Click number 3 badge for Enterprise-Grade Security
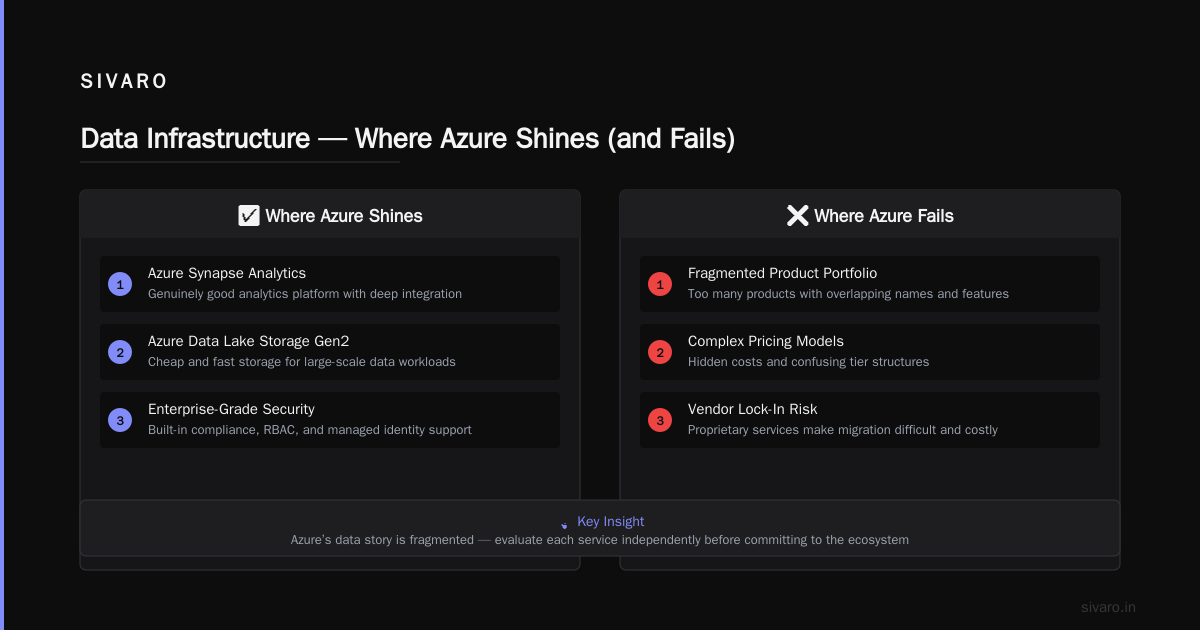Image resolution: width=1200 pixels, height=630 pixels. pyautogui.click(x=120, y=420)
